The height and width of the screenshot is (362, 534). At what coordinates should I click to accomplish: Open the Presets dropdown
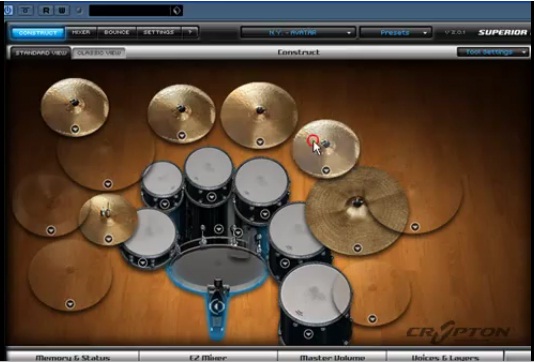pos(396,33)
